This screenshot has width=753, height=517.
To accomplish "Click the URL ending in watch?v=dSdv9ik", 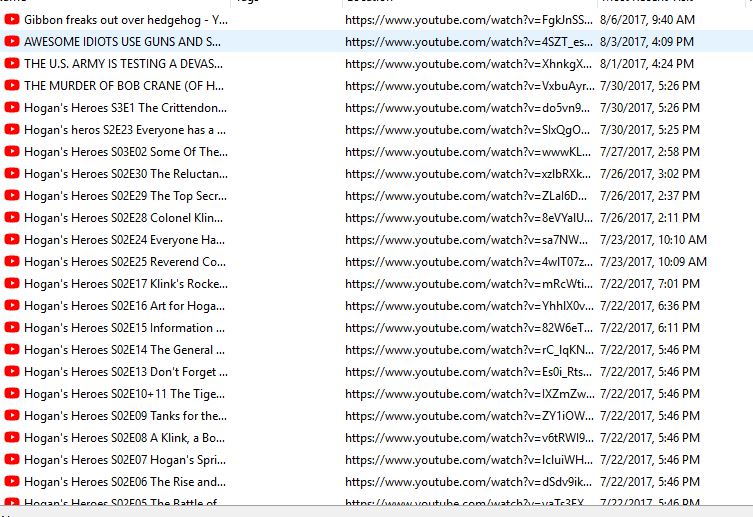I will click(x=469, y=482).
